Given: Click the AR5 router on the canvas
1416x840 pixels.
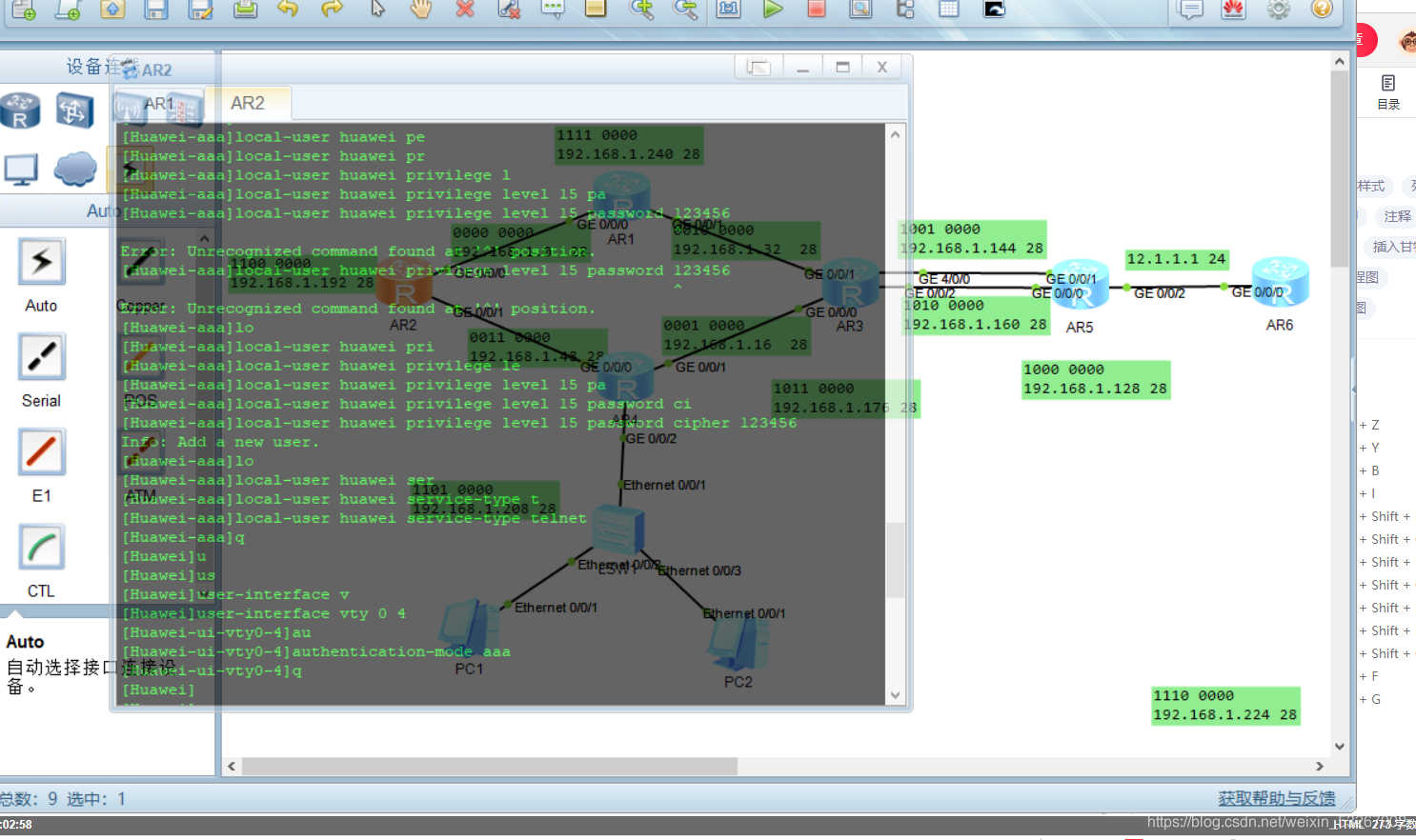Looking at the screenshot, I should [1079, 286].
